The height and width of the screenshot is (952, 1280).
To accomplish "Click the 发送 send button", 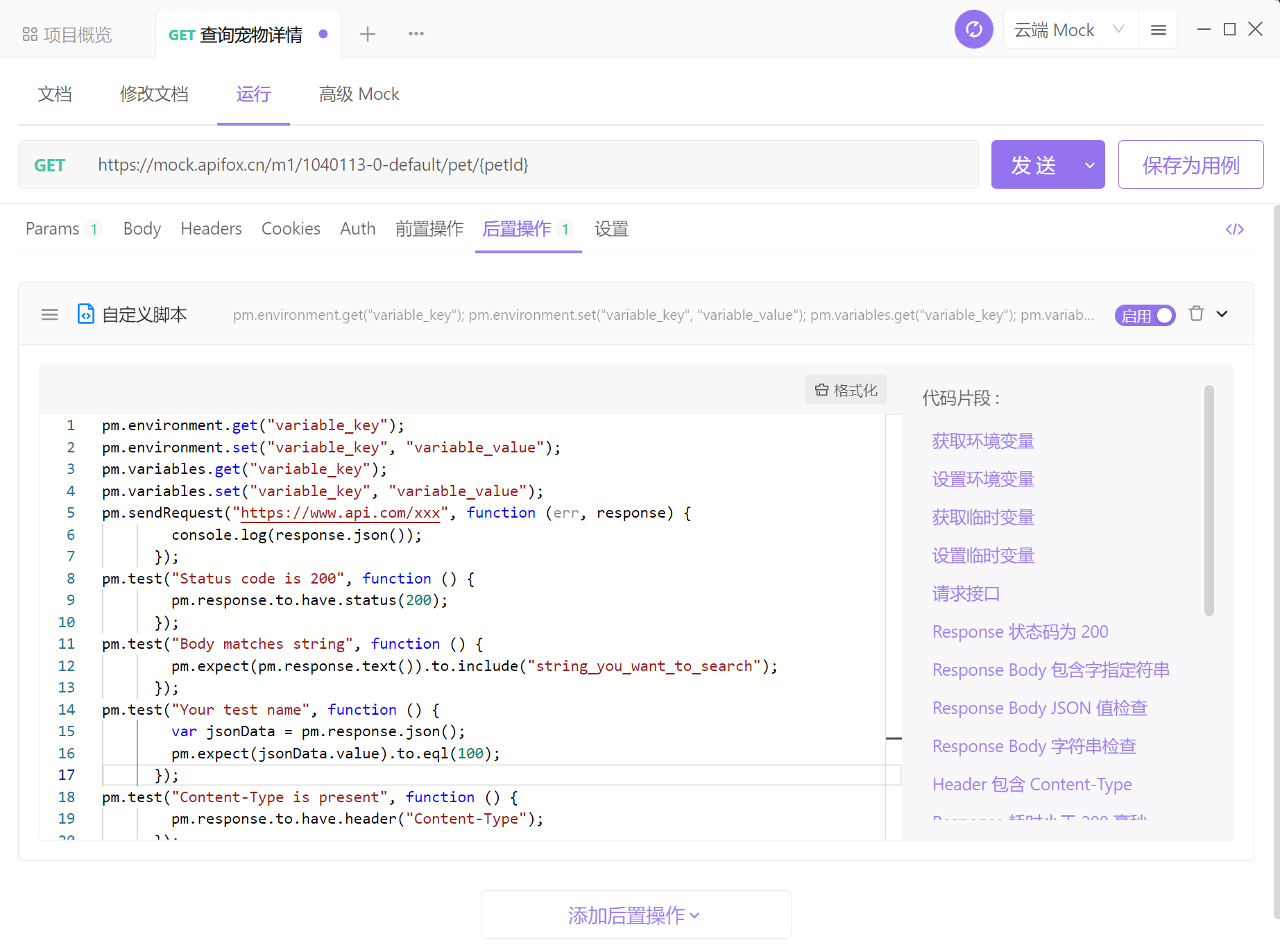I will [1034, 164].
